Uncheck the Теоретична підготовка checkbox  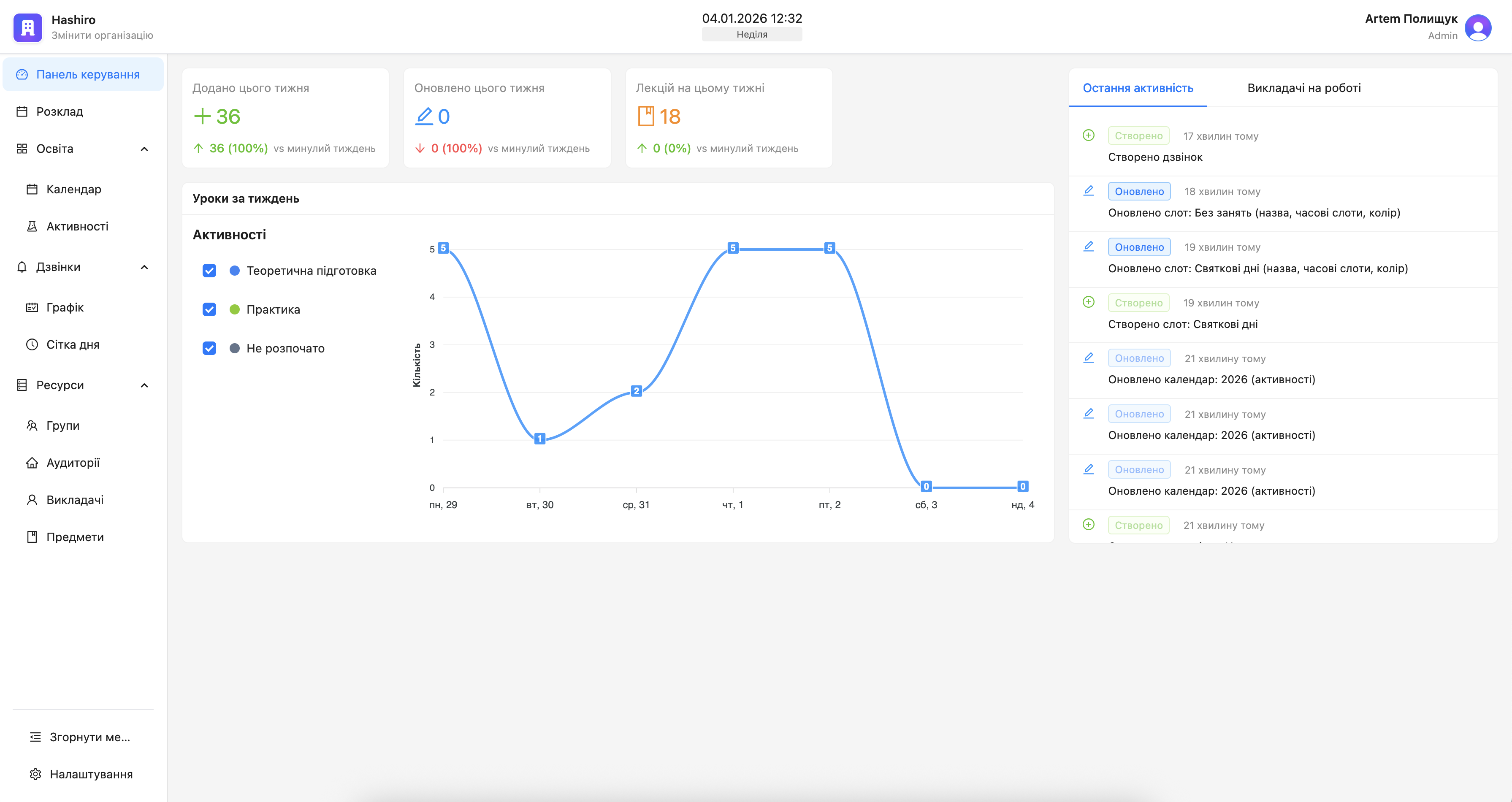209,271
